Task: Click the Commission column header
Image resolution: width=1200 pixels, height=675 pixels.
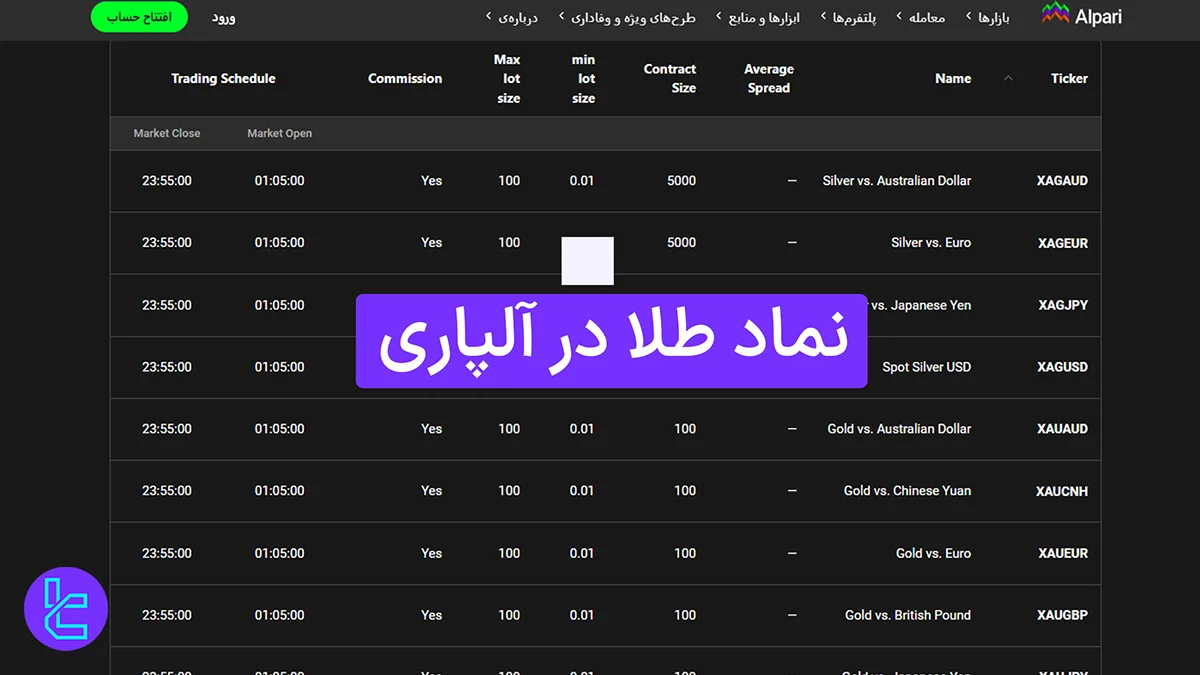Action: pos(405,78)
